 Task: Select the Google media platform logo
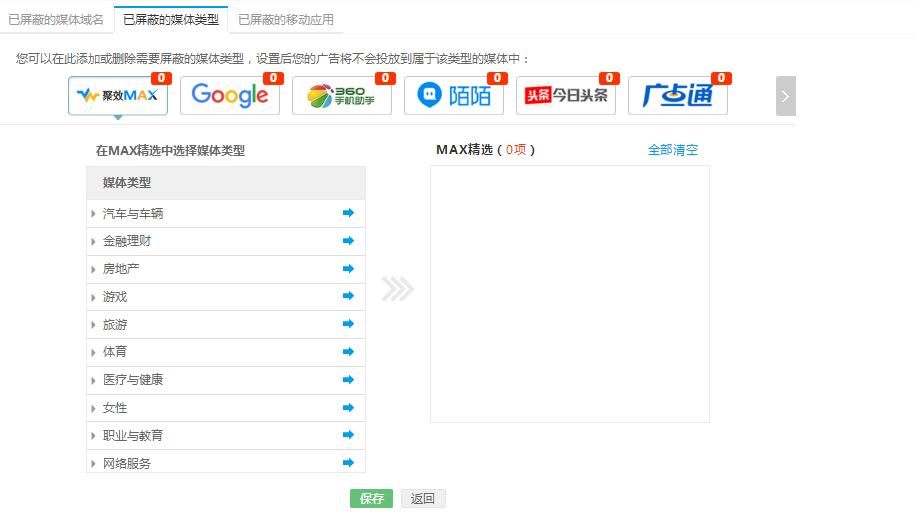(230, 96)
